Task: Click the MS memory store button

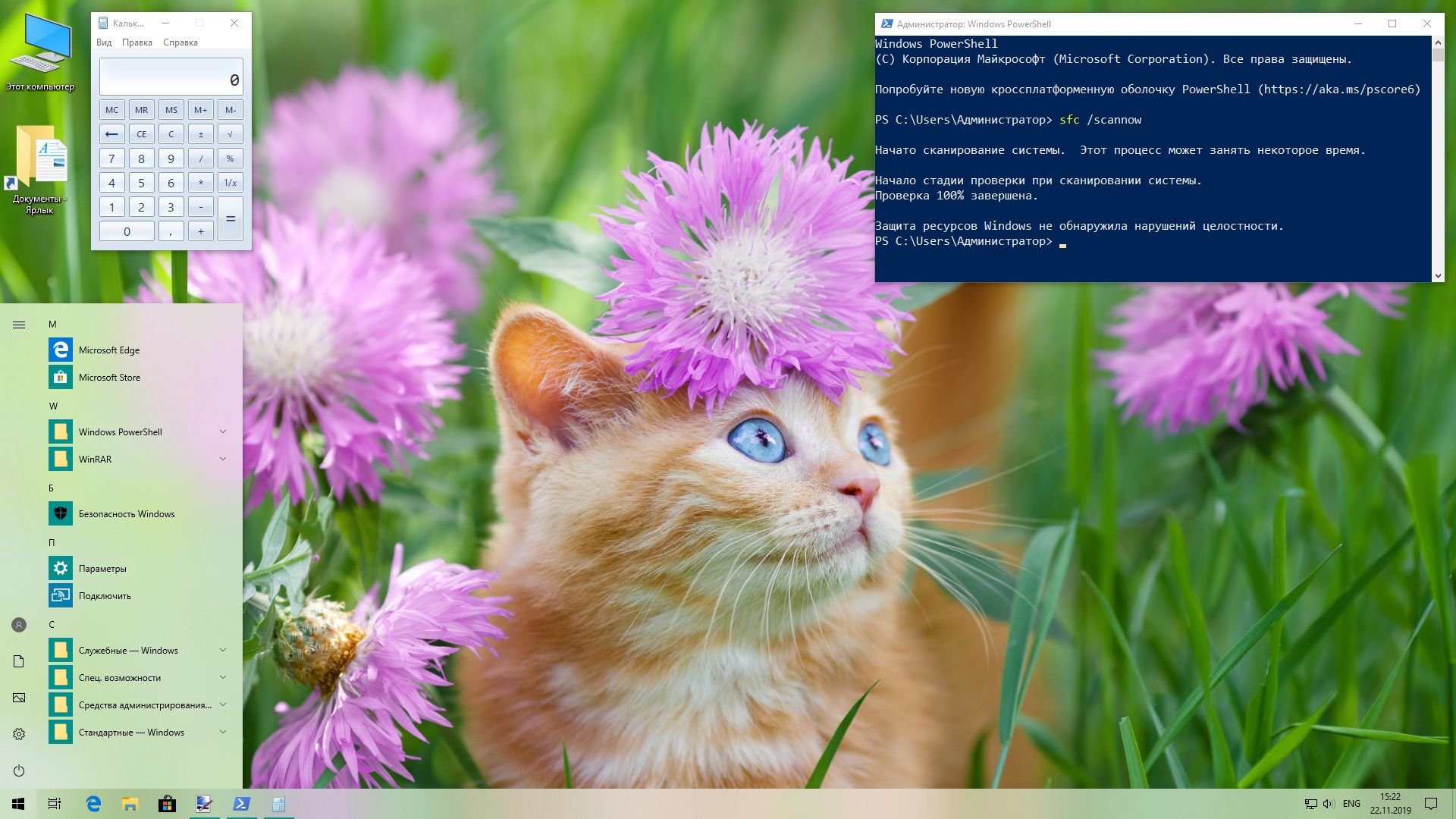Action: coord(171,110)
